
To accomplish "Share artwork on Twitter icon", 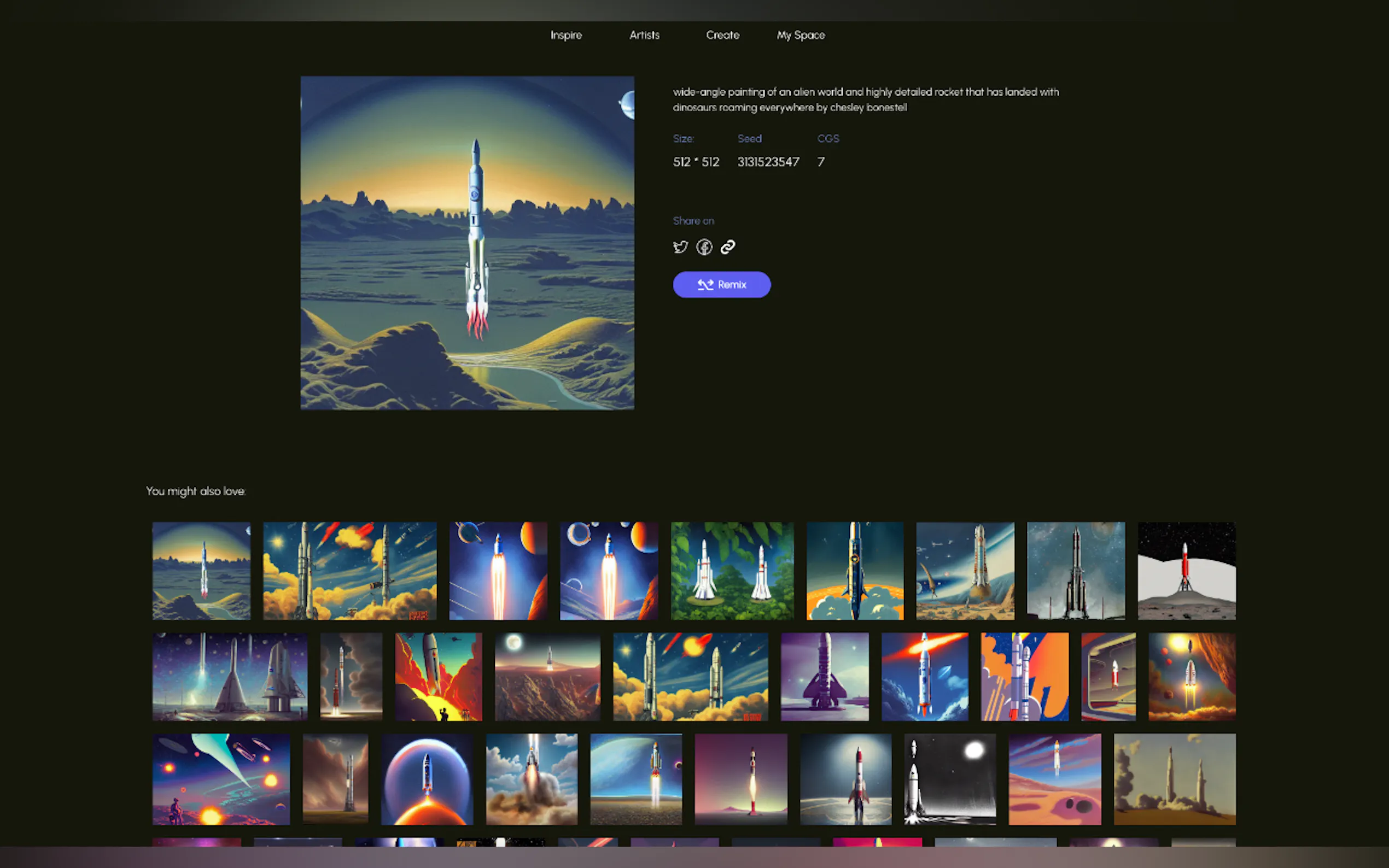I will click(x=680, y=247).
